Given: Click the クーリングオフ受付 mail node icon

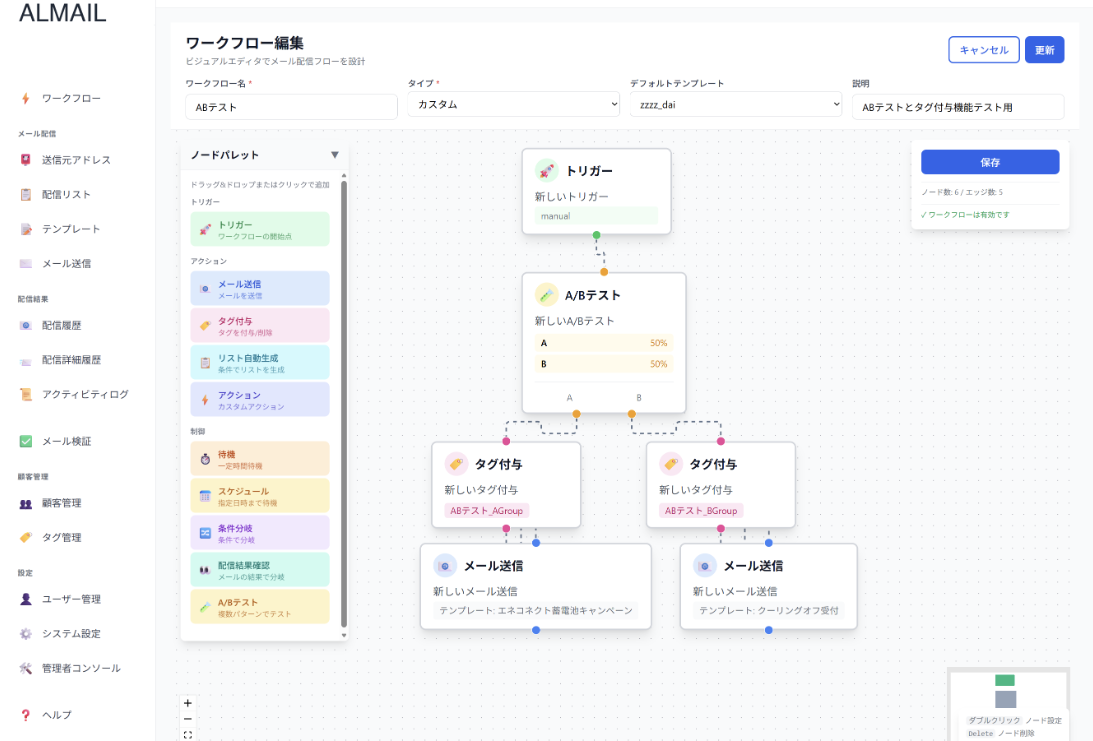Looking at the screenshot, I should pos(704,566).
